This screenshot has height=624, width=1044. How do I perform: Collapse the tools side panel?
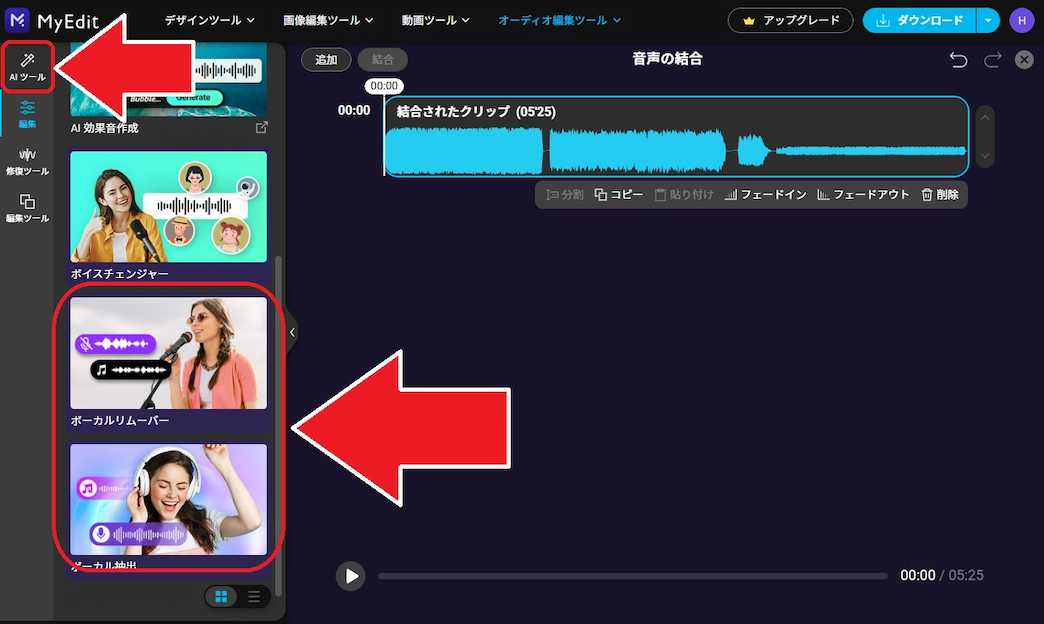click(x=291, y=333)
